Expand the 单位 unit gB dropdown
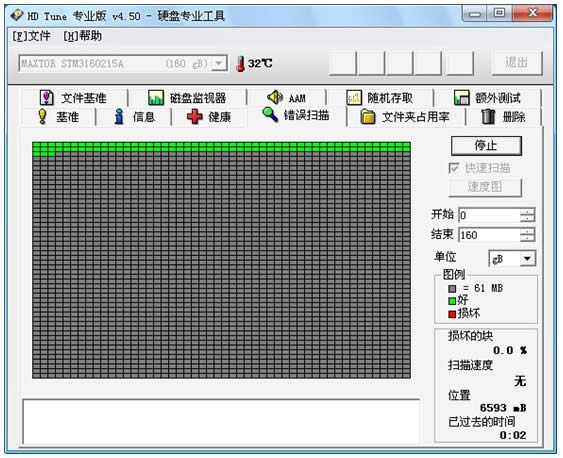The width and height of the screenshot is (563, 458). (527, 258)
